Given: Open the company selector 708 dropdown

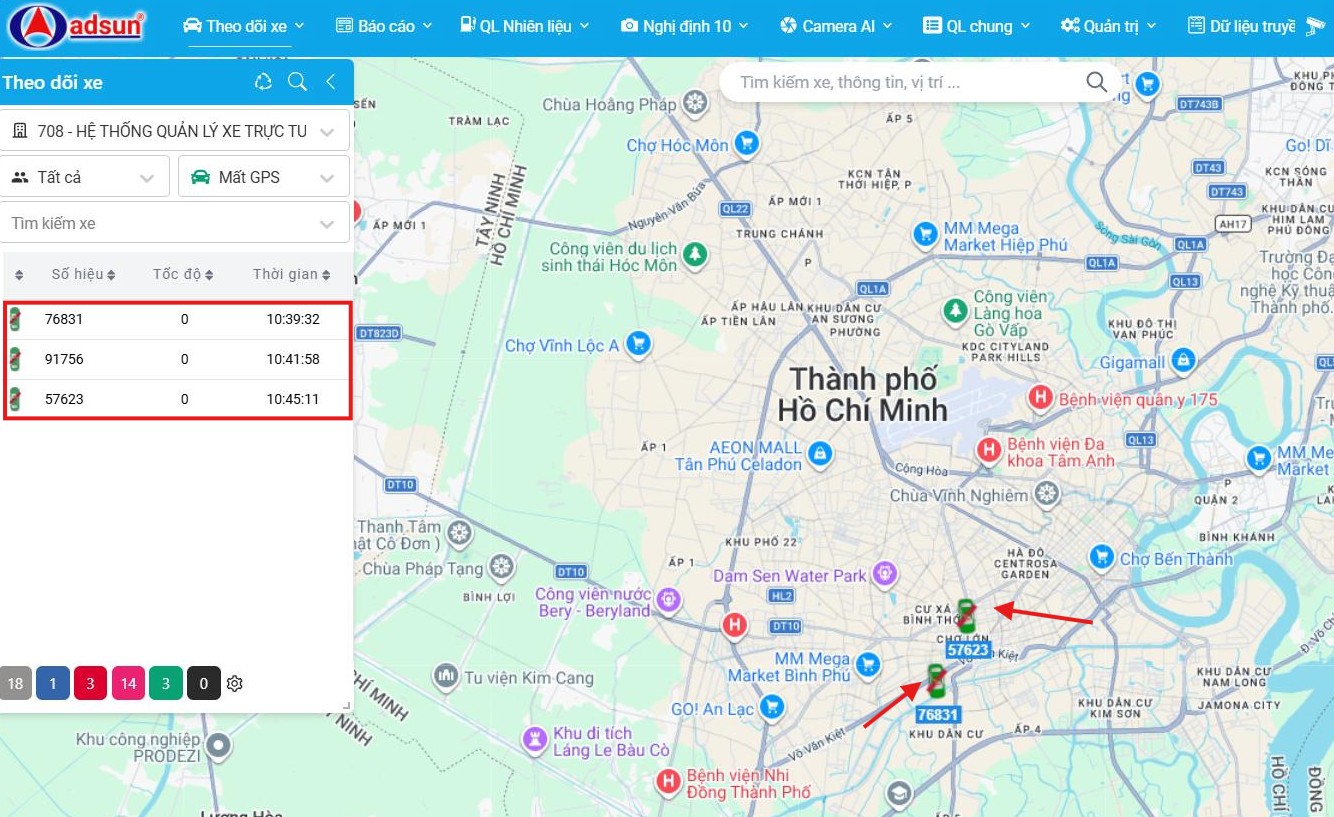Looking at the screenshot, I should pyautogui.click(x=175, y=131).
